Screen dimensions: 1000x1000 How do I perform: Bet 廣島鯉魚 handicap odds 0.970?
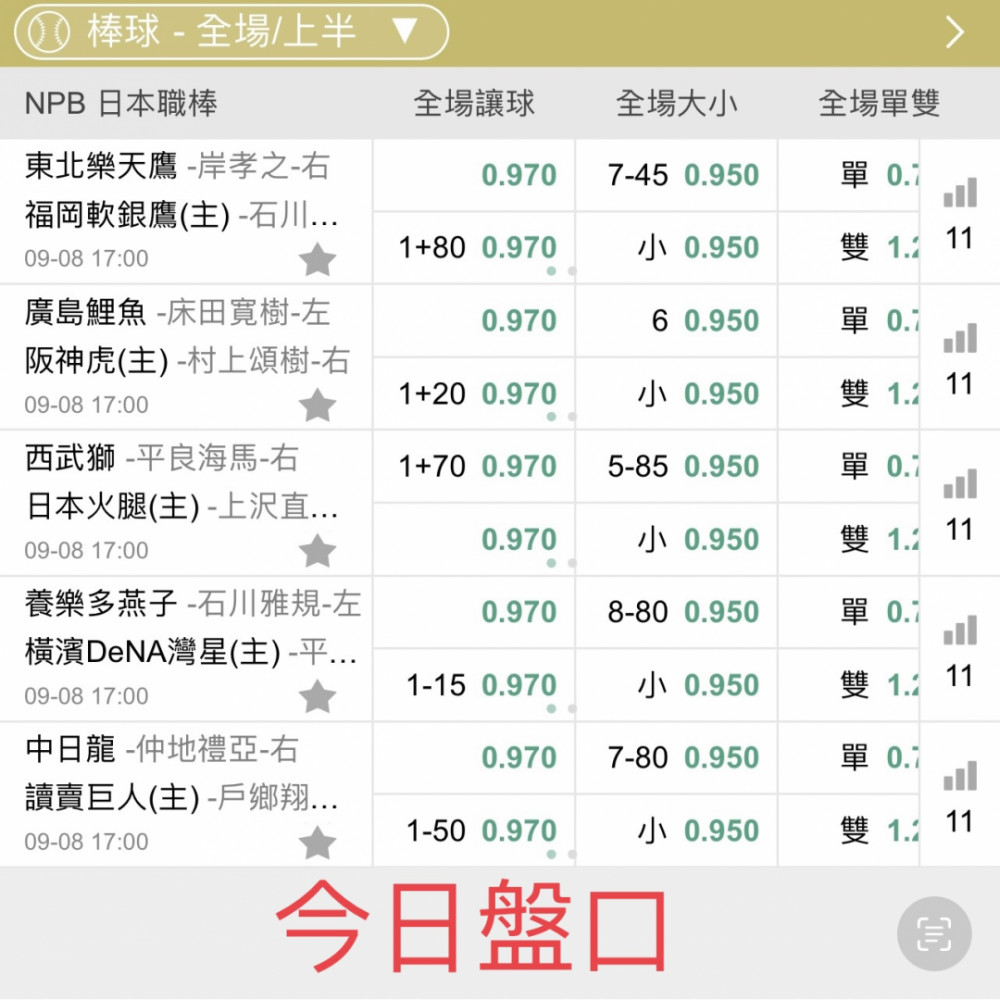click(474, 321)
